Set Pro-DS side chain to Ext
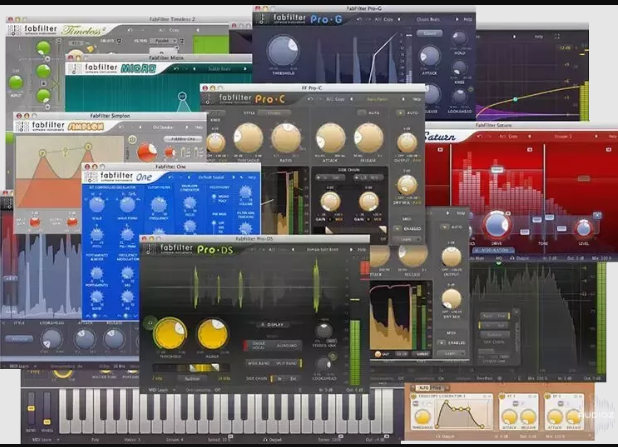The width and height of the screenshot is (618, 447). (x=293, y=379)
